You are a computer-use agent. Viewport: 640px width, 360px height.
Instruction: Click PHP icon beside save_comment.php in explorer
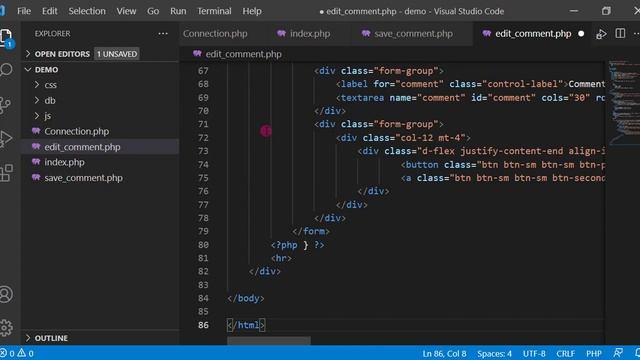[x=36, y=178]
